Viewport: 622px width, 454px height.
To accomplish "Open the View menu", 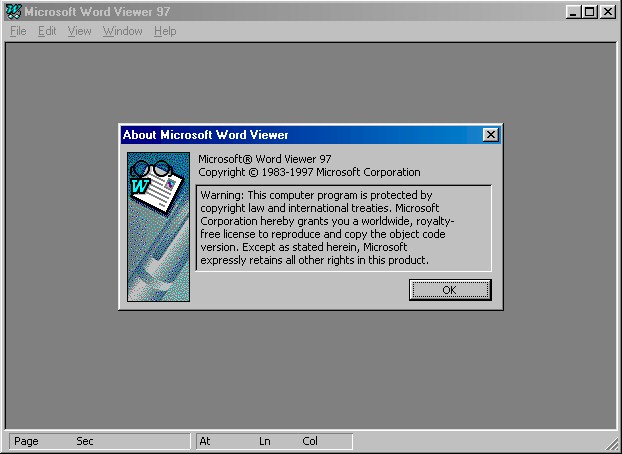I will 79,31.
